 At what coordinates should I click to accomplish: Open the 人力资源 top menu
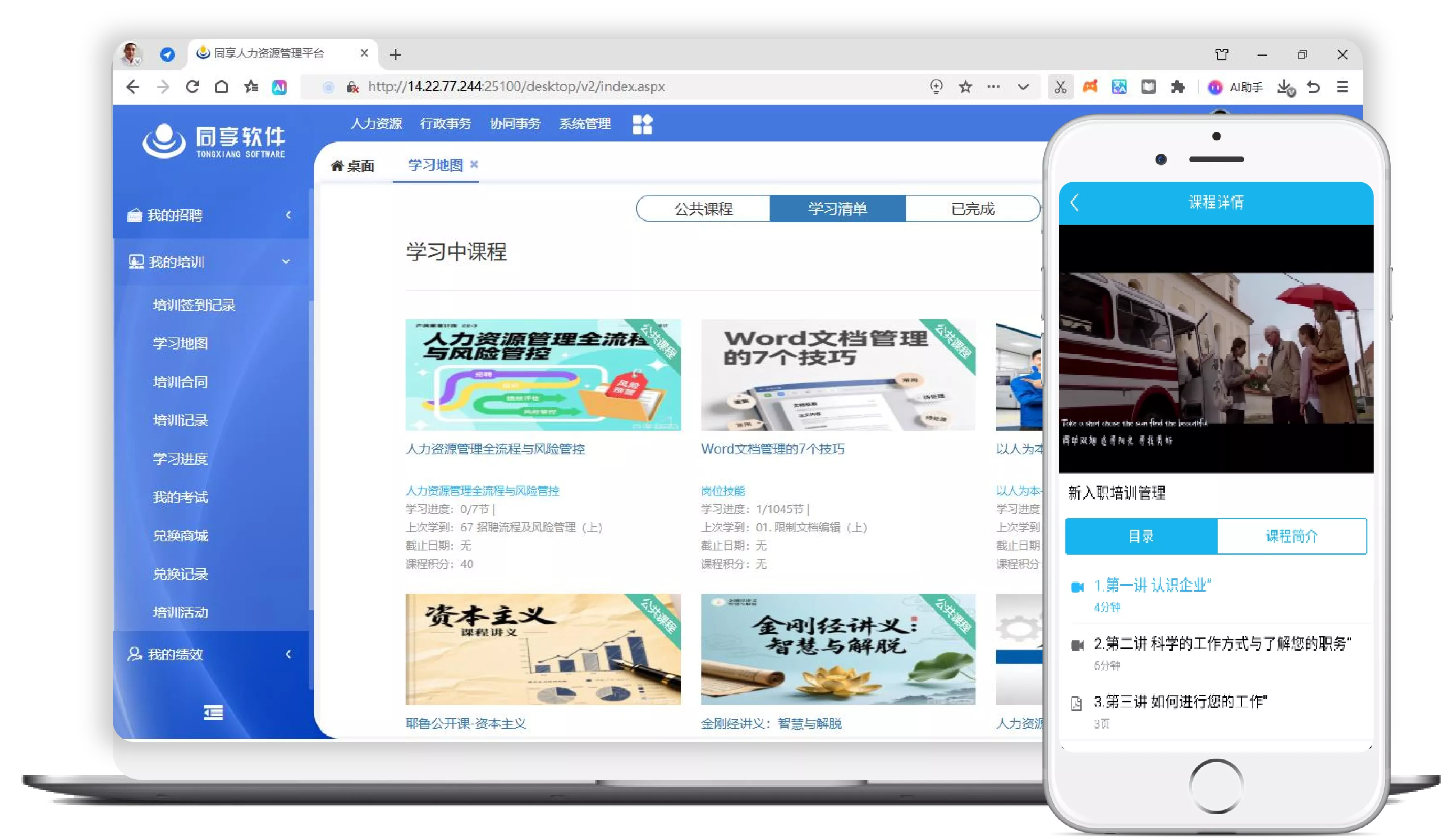tap(376, 123)
